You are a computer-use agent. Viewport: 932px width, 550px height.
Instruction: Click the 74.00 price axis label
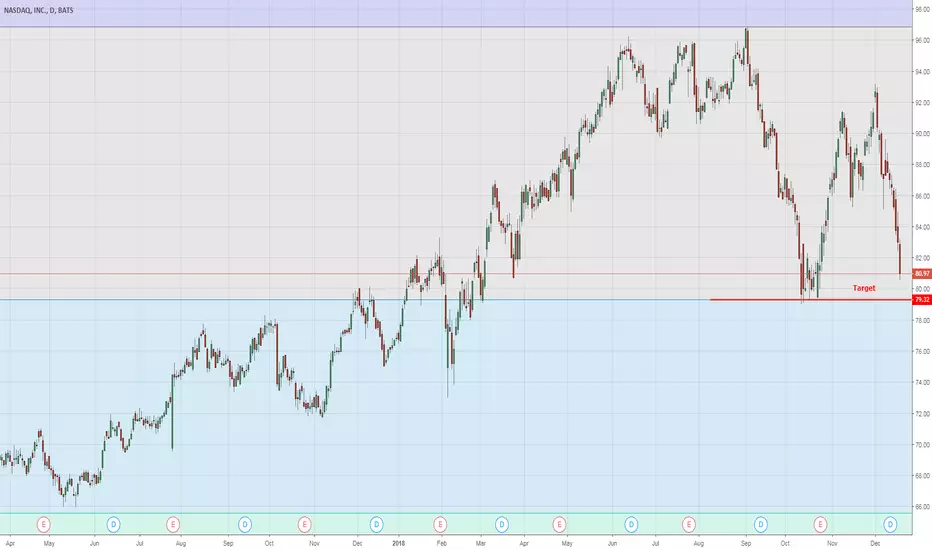tap(922, 382)
